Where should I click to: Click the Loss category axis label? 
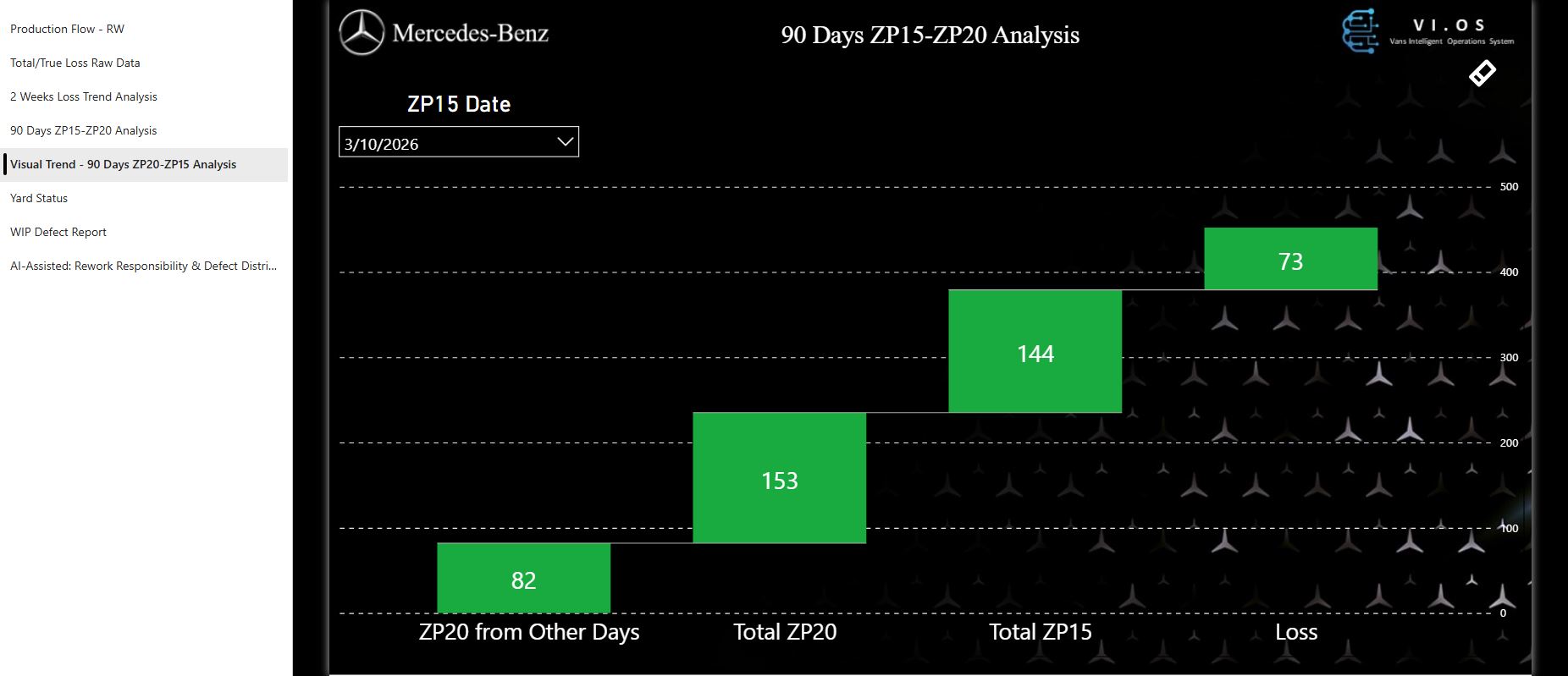point(1295,632)
